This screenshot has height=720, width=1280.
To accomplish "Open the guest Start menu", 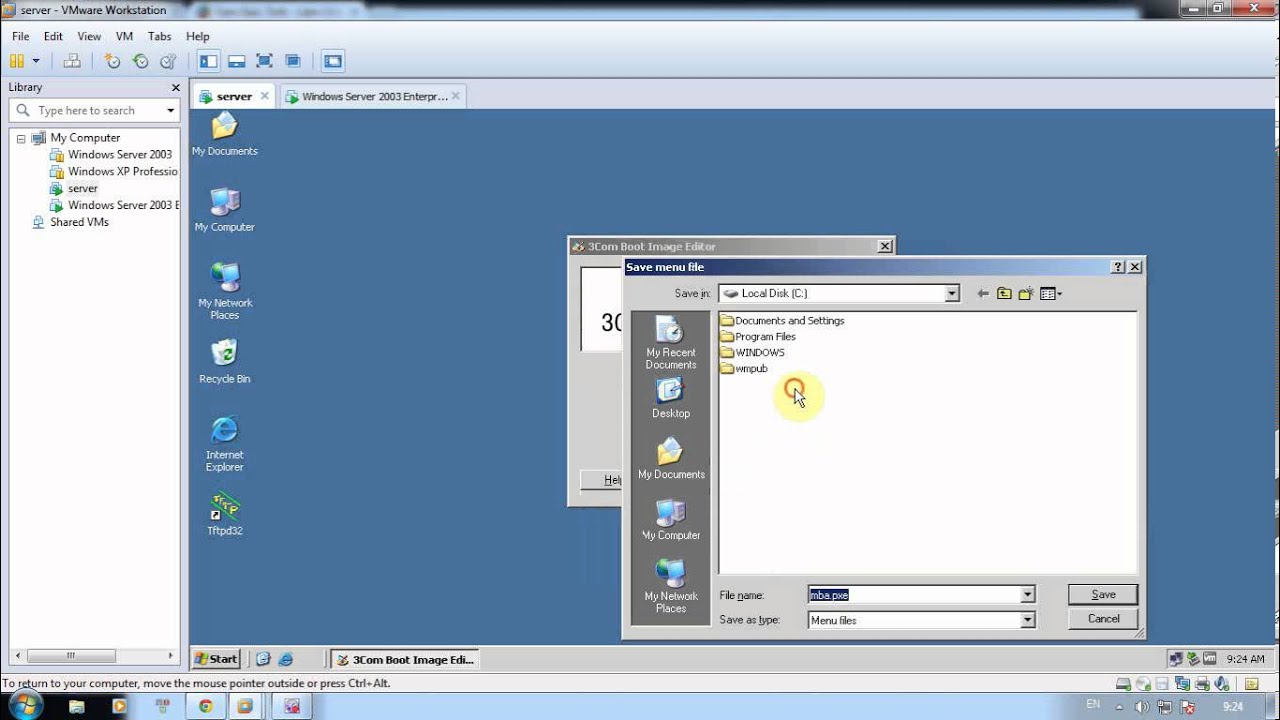I will 217,659.
